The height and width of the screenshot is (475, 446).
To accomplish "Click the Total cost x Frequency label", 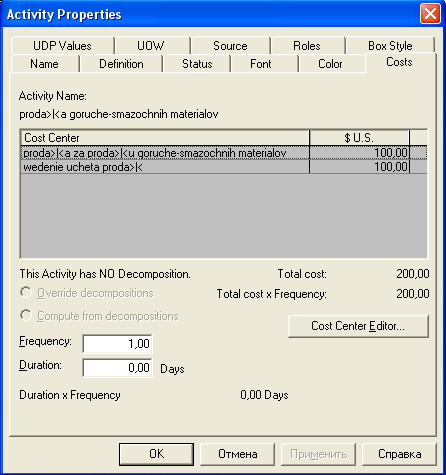I will tap(272, 294).
